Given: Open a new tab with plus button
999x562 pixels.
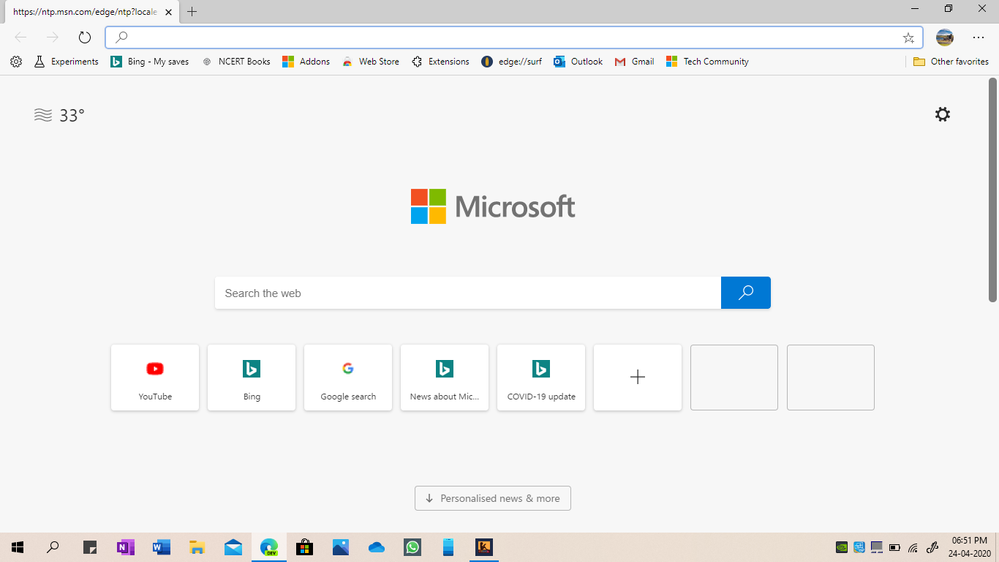Looking at the screenshot, I should click(192, 11).
